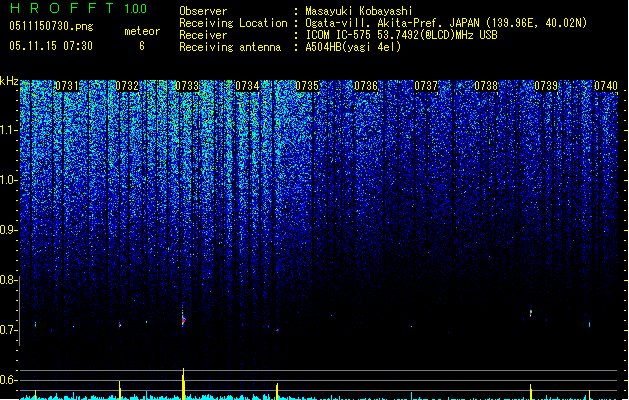629x400 pixels.
Task: Pick the 0737 time marker
Action: click(427, 87)
